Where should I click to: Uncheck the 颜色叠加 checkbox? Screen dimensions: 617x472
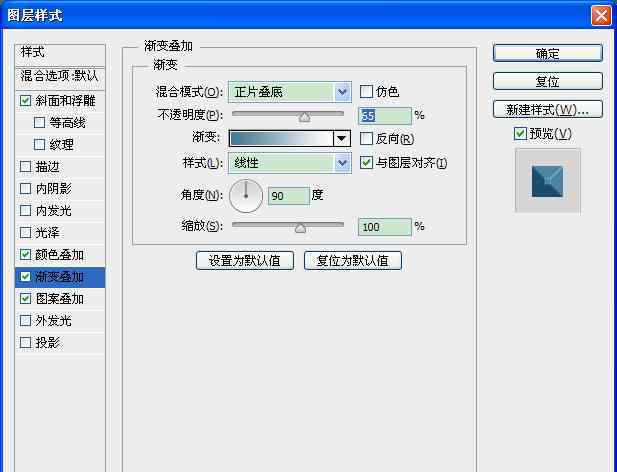point(25,254)
